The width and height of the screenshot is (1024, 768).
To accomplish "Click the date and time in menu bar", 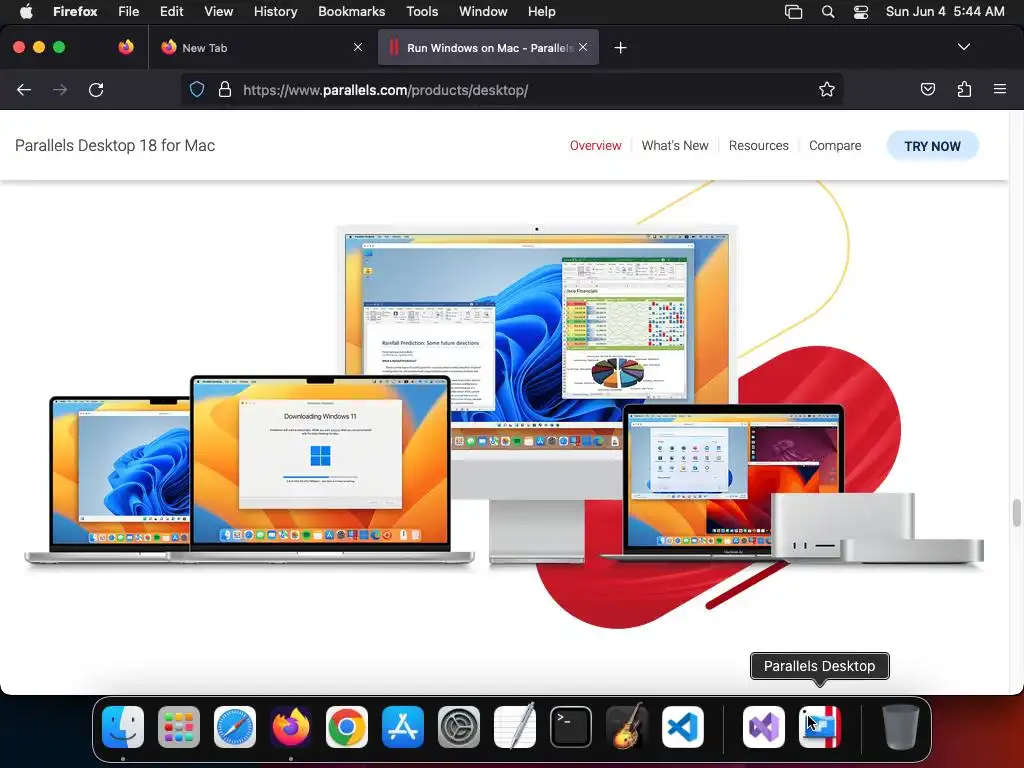I will (945, 11).
